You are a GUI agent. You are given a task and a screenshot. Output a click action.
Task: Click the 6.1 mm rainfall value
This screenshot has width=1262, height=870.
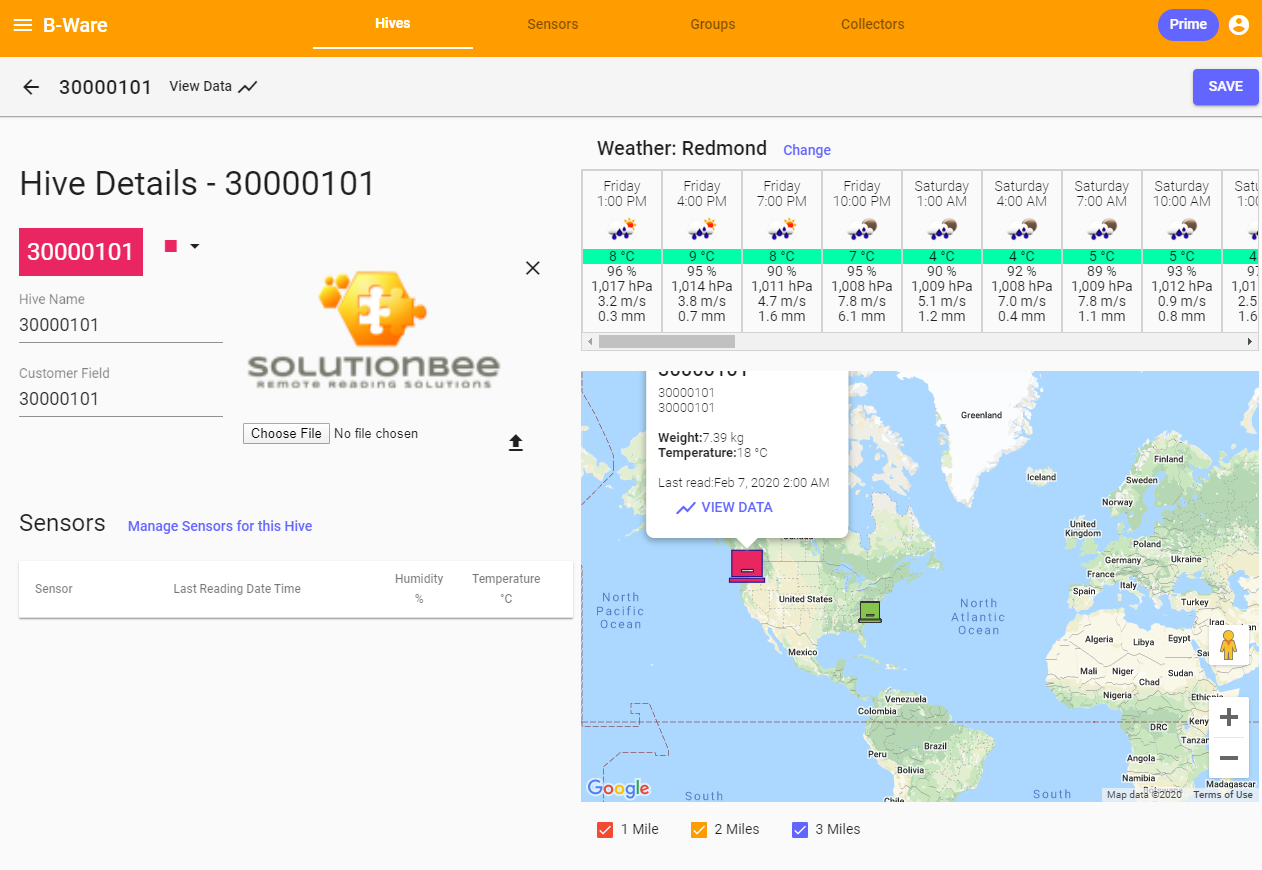[x=862, y=316]
